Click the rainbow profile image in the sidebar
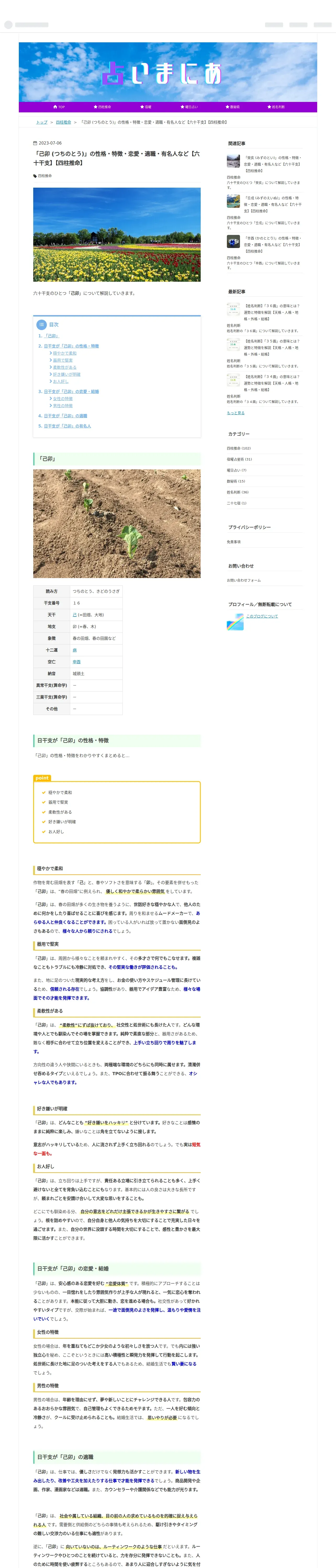336x1568 pixels. (x=235, y=622)
